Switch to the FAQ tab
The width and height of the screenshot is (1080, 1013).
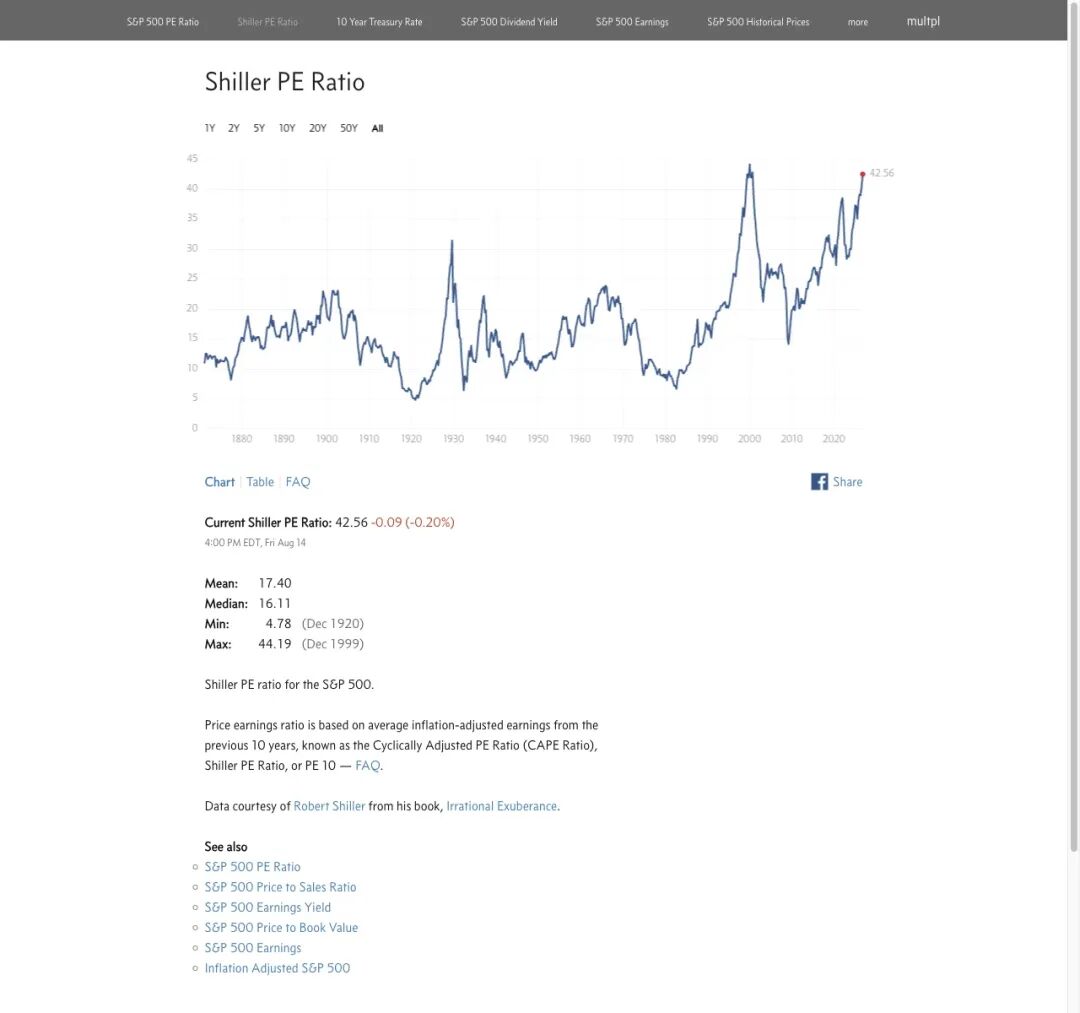[x=298, y=482]
